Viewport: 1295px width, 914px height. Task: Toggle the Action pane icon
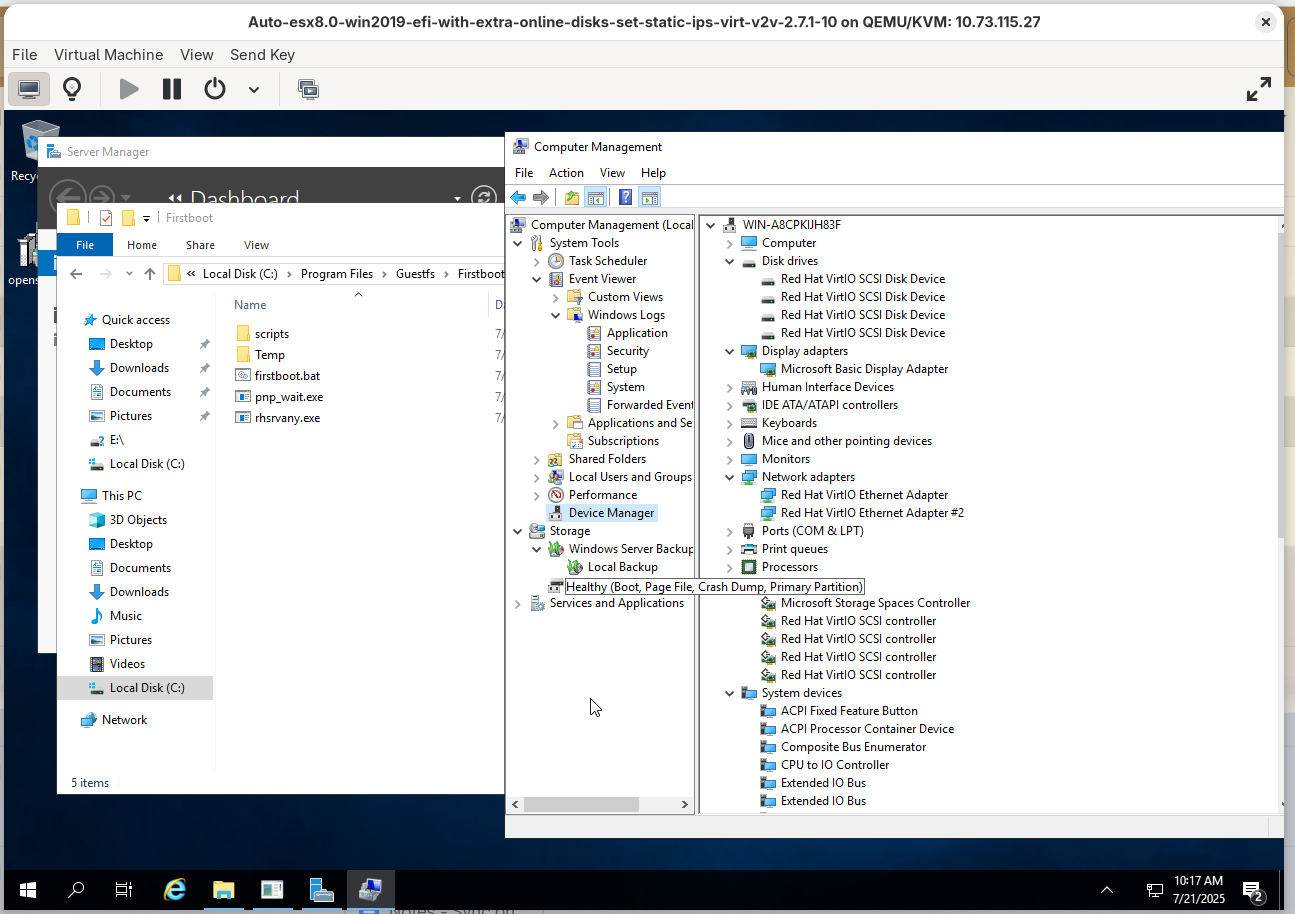(x=650, y=197)
